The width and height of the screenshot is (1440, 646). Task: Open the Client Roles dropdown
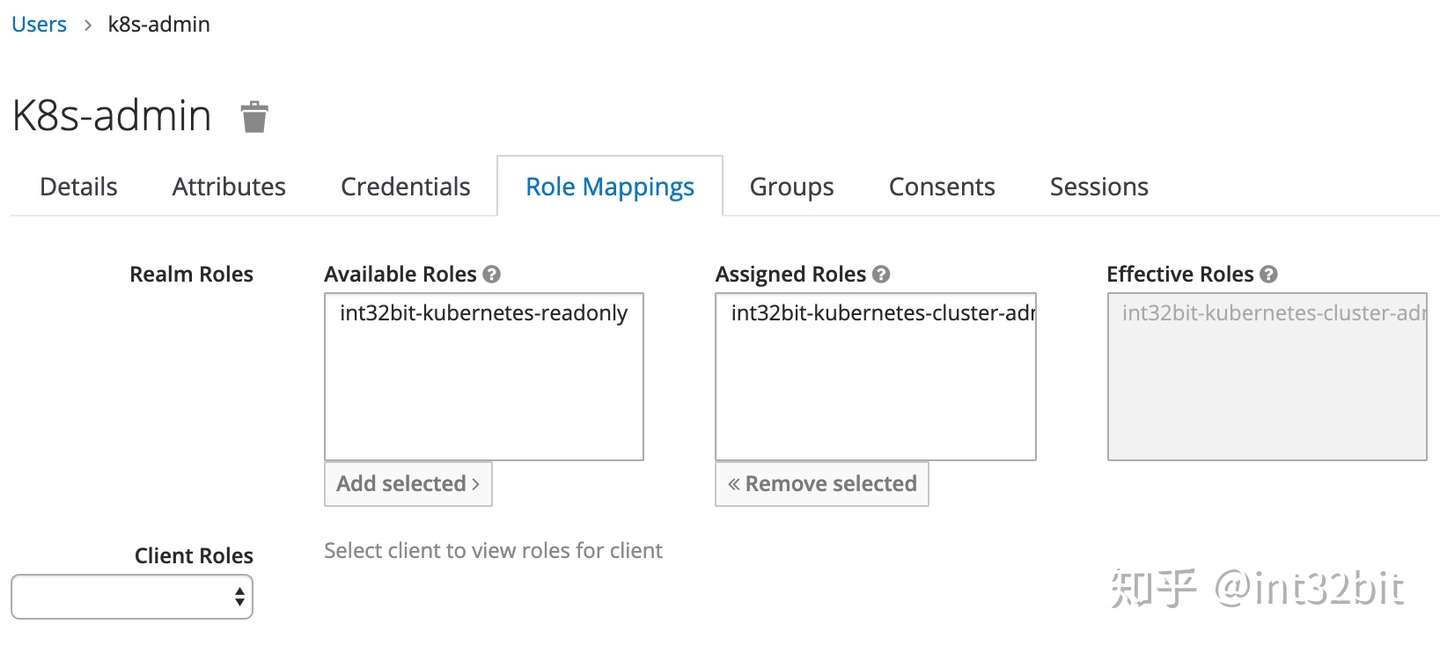pyautogui.click(x=132, y=597)
